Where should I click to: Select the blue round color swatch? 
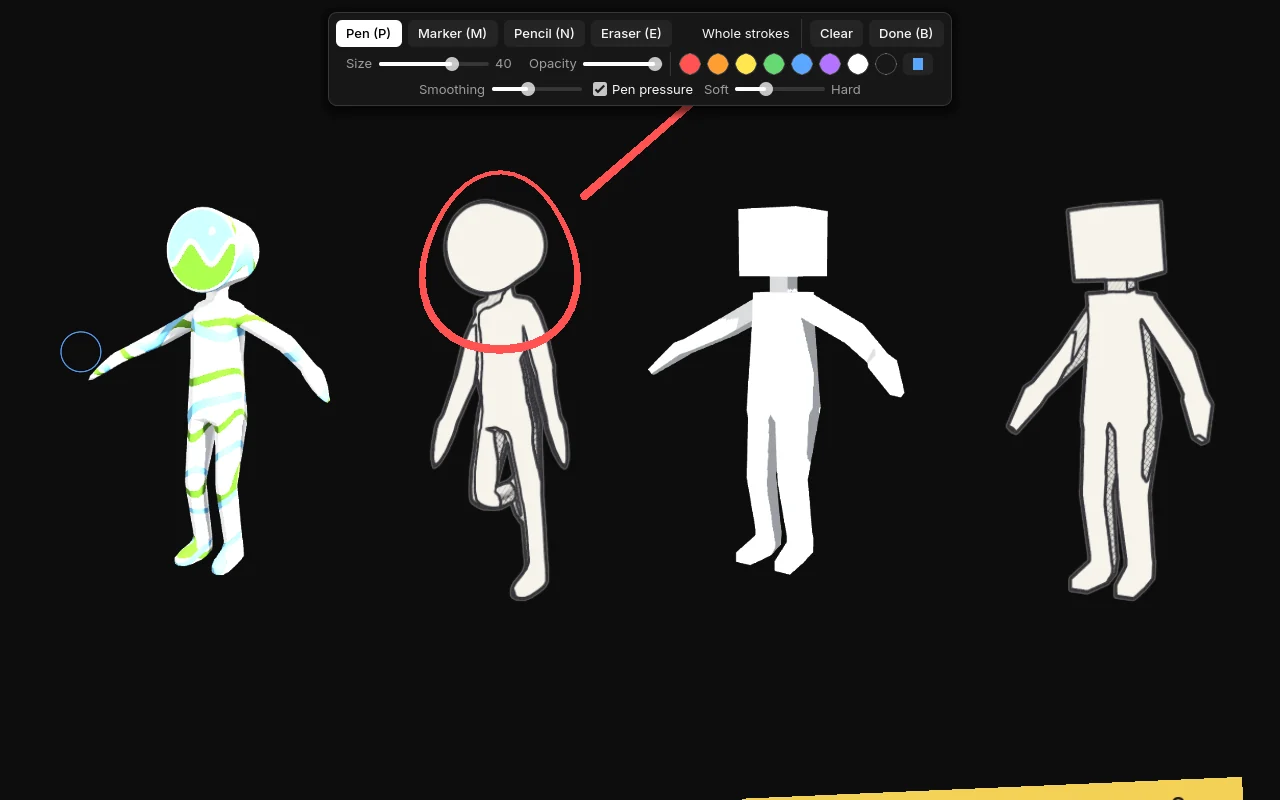tap(802, 64)
